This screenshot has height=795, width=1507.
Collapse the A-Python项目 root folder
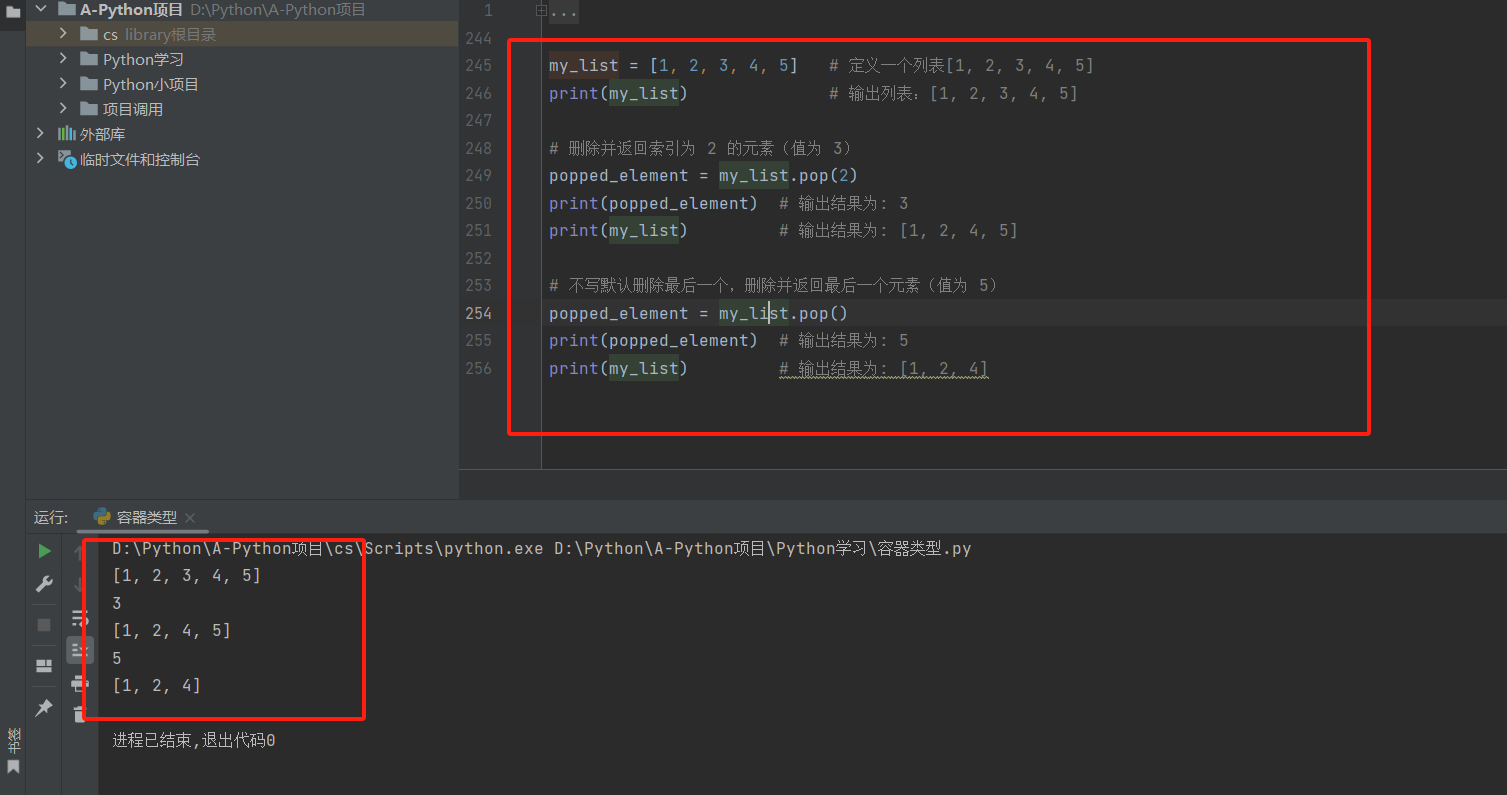click(x=40, y=9)
